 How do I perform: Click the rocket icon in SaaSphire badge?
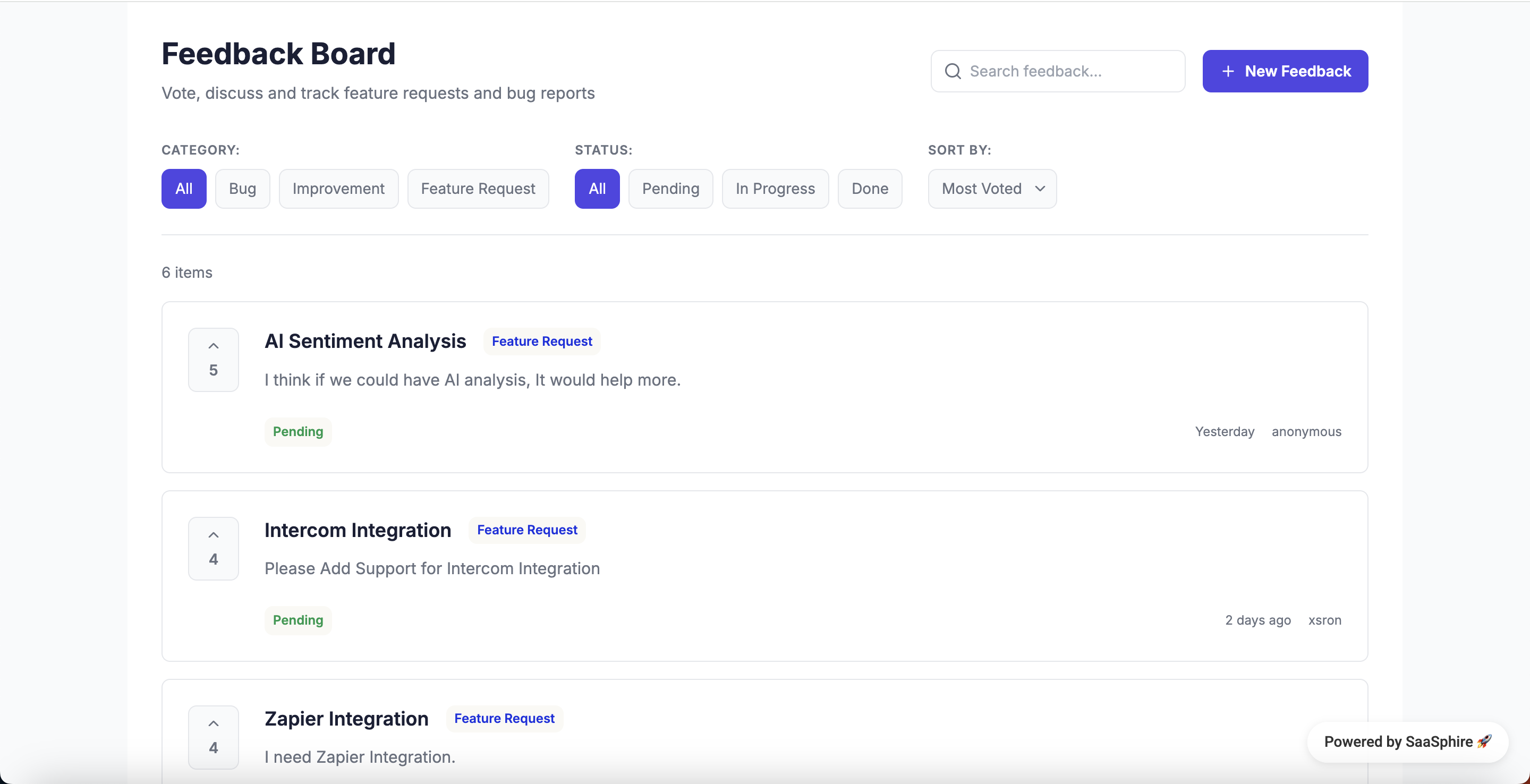tap(1484, 741)
